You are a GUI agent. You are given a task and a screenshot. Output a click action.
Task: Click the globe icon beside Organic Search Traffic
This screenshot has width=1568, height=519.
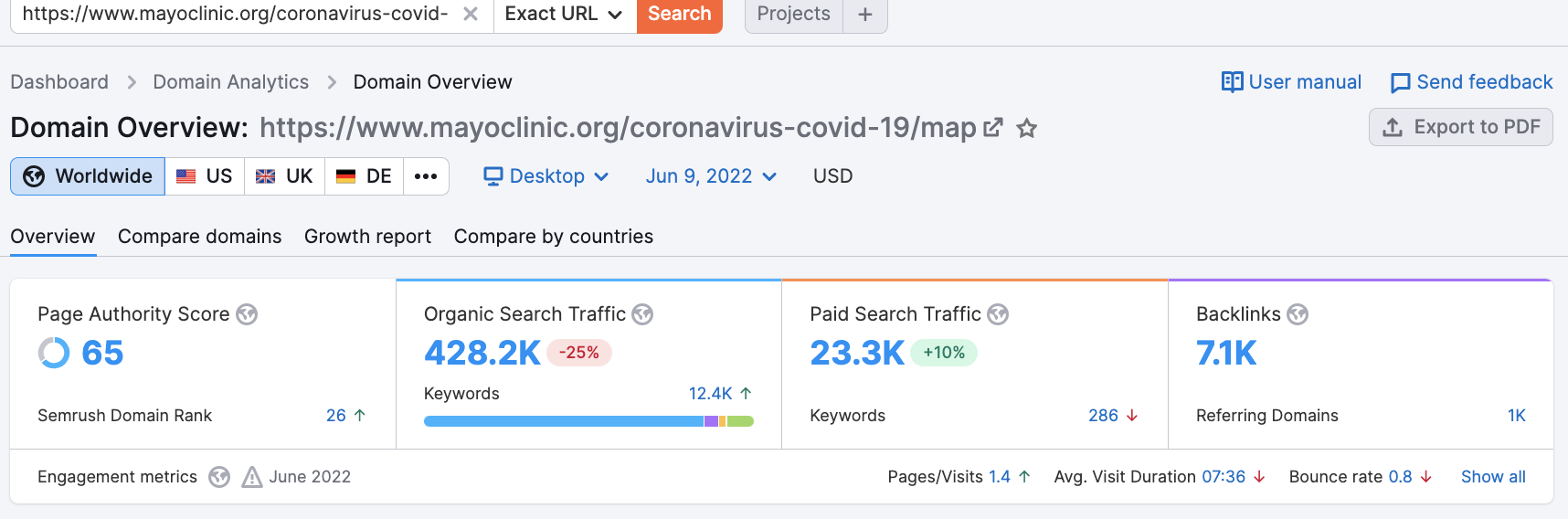[643, 314]
